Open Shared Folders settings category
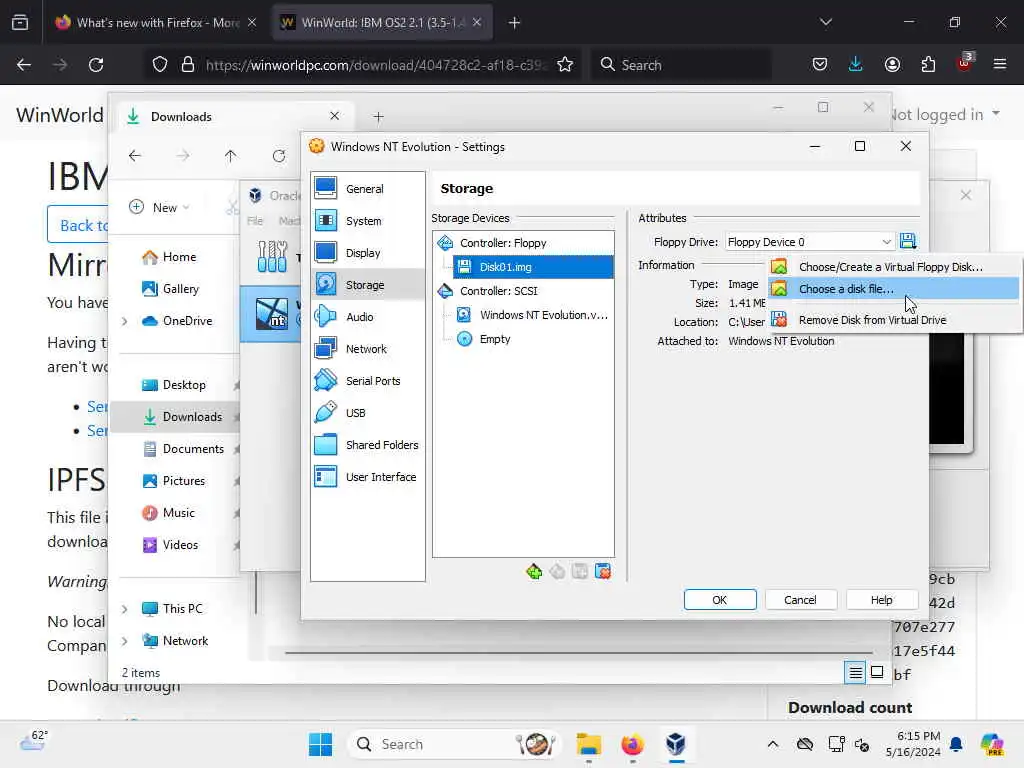 367,445
